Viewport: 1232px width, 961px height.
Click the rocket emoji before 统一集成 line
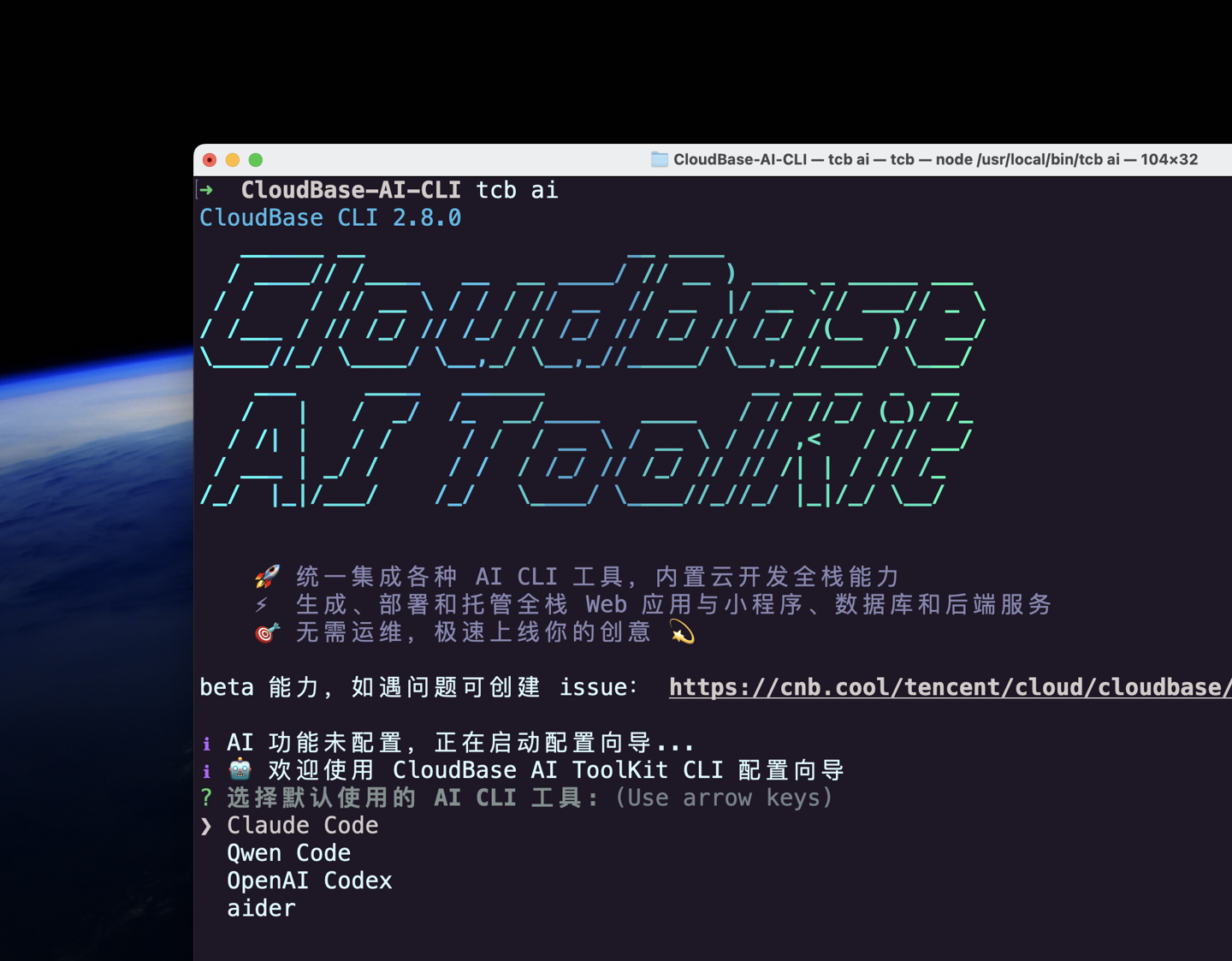268,575
